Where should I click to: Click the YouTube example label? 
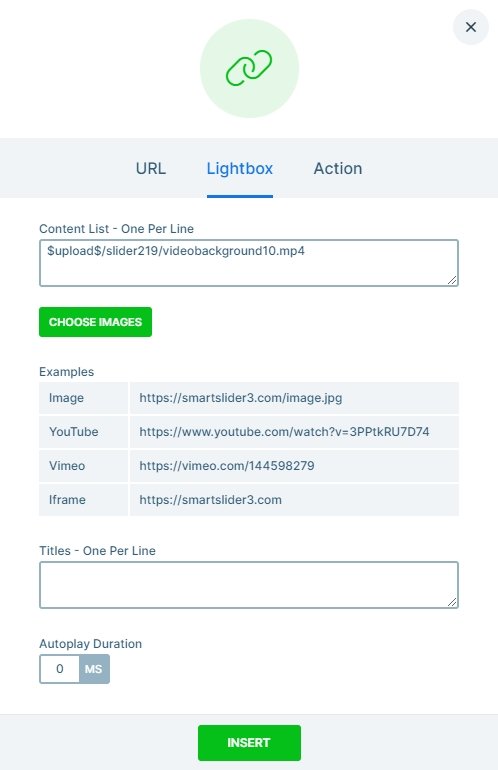click(x=74, y=432)
